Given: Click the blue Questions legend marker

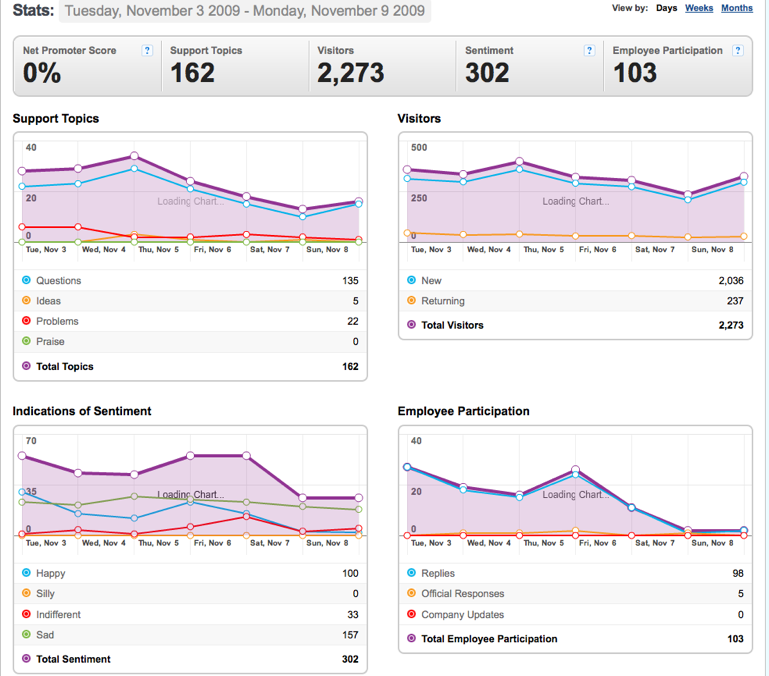Looking at the screenshot, I should coord(26,280).
